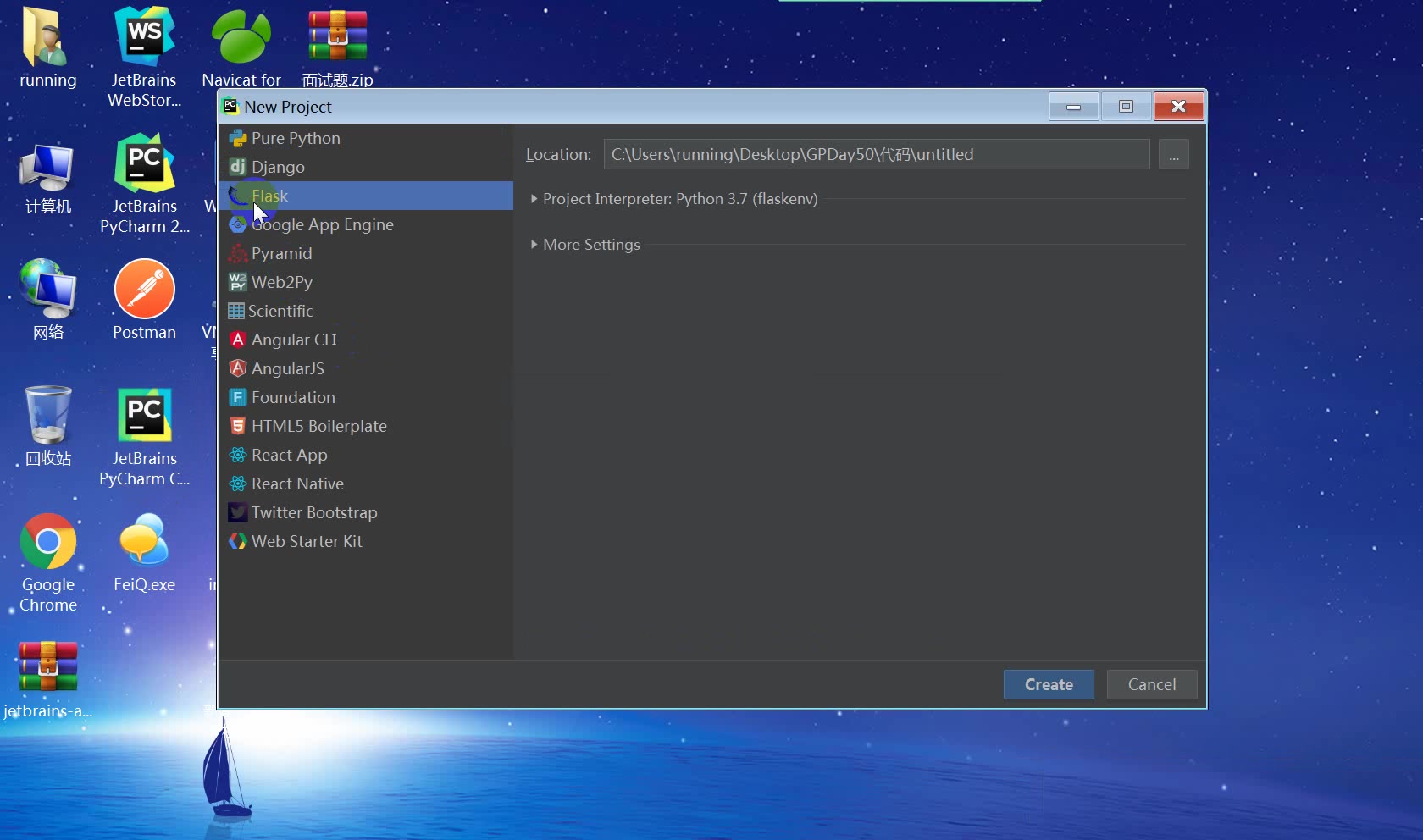Select the 面试题.zip archive icon

point(338,36)
